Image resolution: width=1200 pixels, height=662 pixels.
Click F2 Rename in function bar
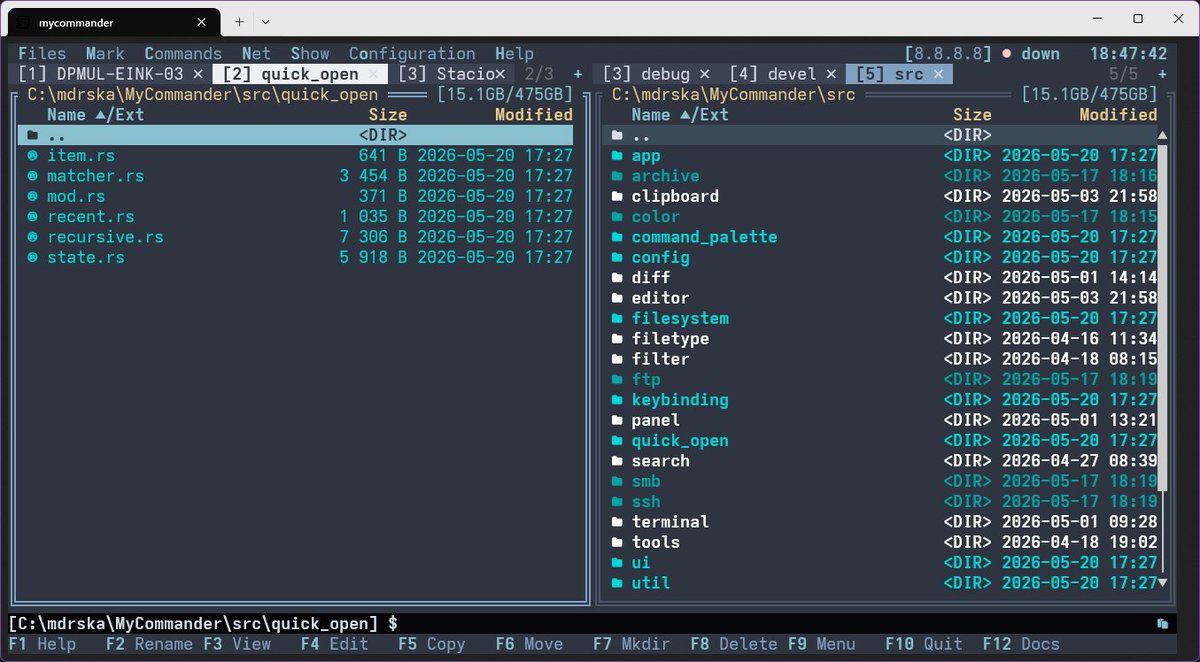pyautogui.click(x=149, y=644)
